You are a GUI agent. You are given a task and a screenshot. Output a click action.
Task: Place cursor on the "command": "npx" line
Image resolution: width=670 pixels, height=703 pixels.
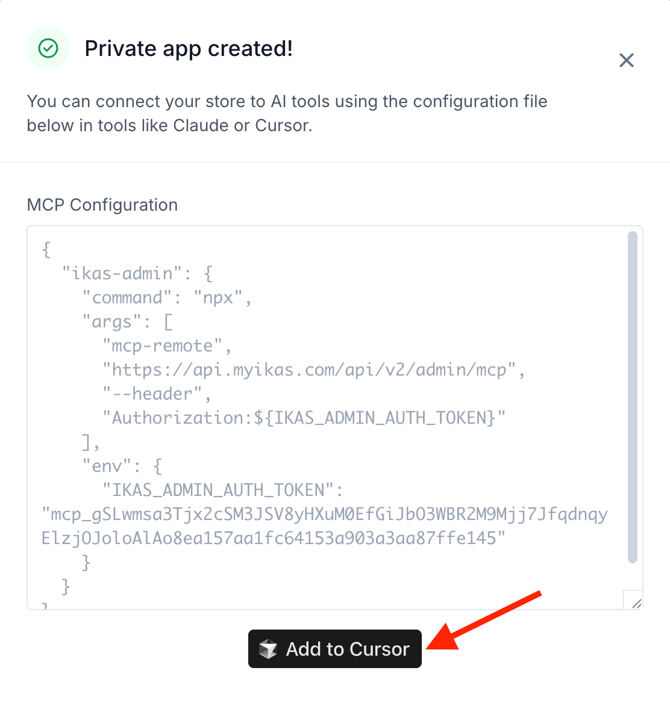167,297
